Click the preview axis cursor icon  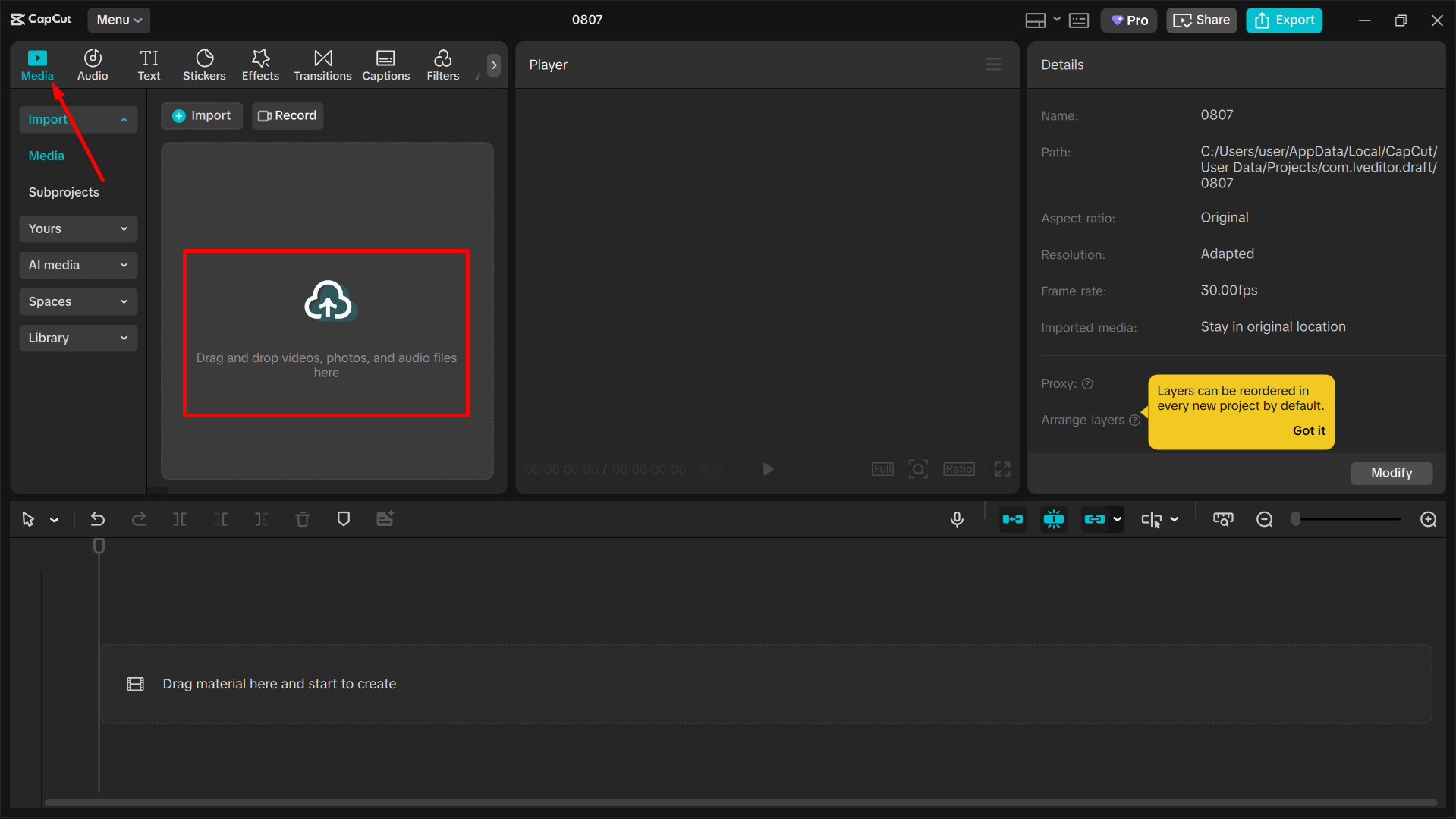click(1151, 519)
